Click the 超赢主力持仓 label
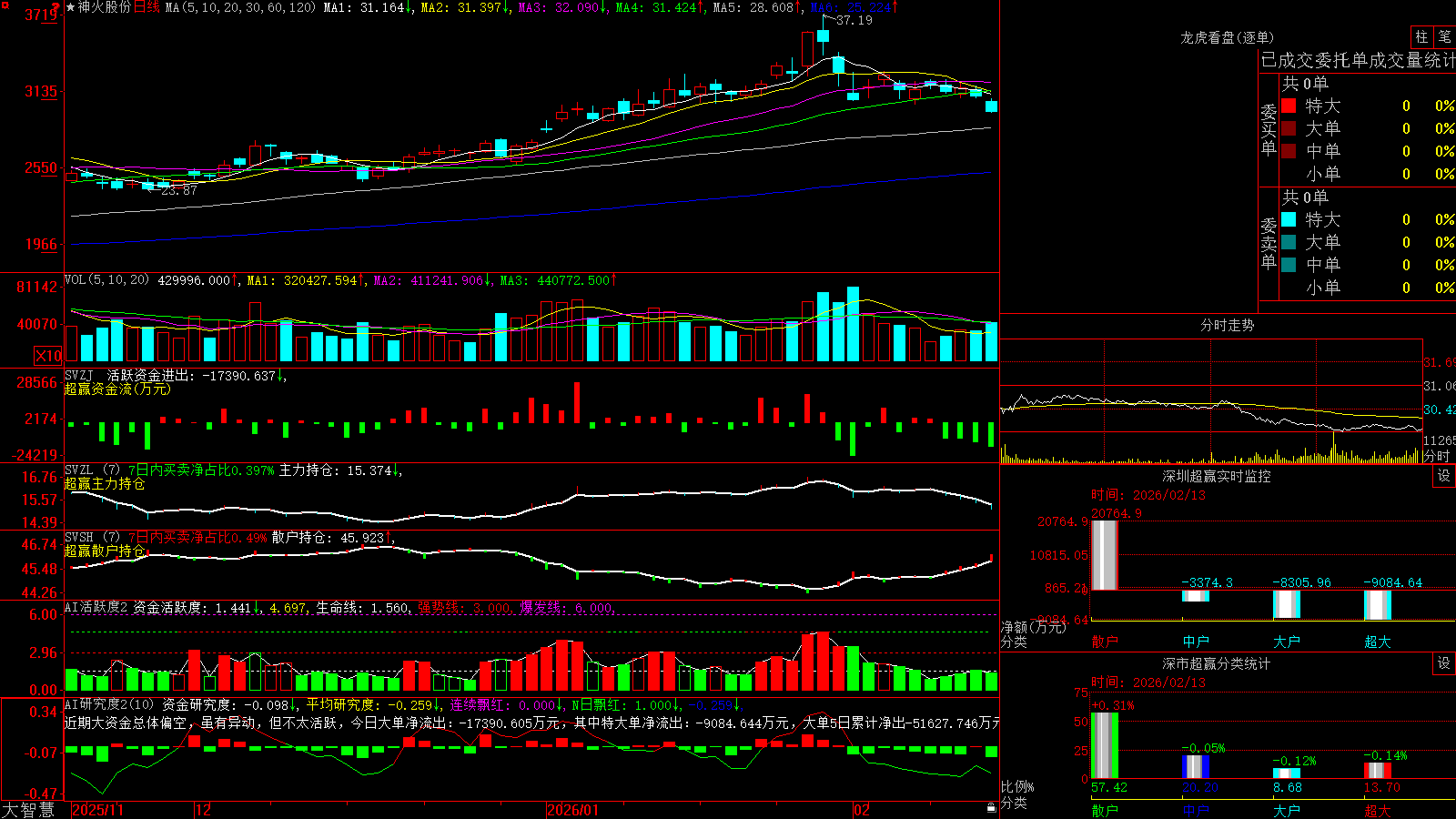This screenshot has width=1456, height=819. pyautogui.click(x=105, y=483)
